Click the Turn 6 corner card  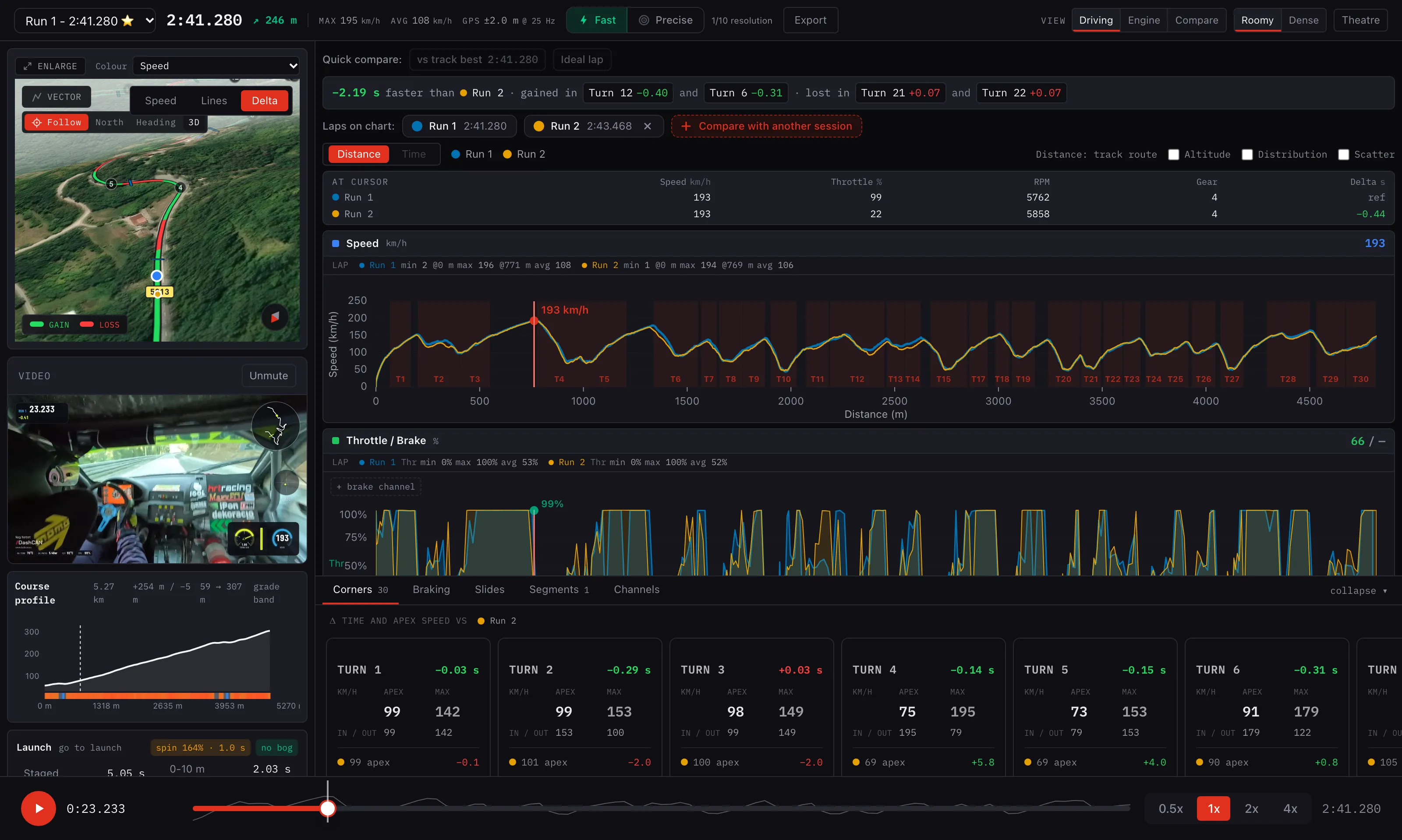tap(1267, 708)
